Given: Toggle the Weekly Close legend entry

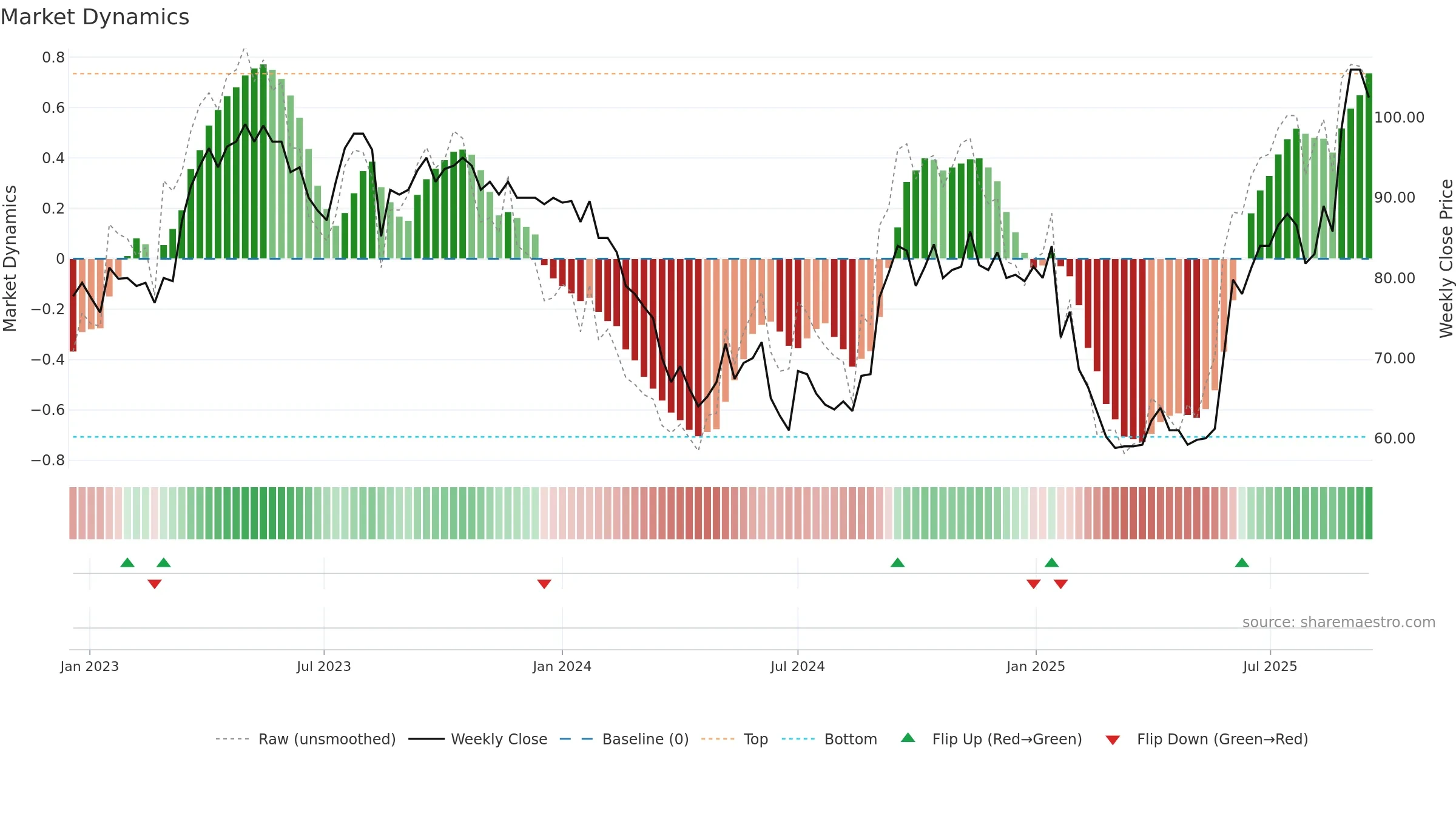Looking at the screenshot, I should 477,739.
